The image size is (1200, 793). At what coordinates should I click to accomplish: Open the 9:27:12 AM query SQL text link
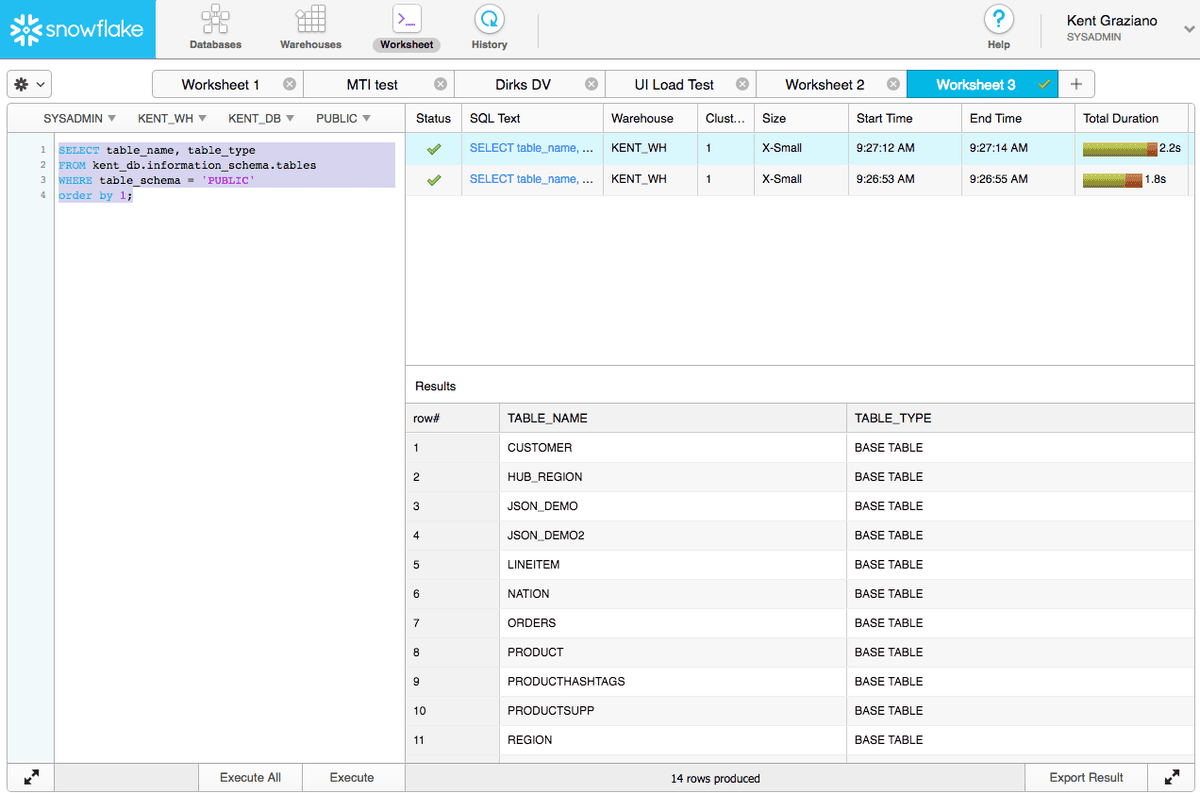coord(532,148)
